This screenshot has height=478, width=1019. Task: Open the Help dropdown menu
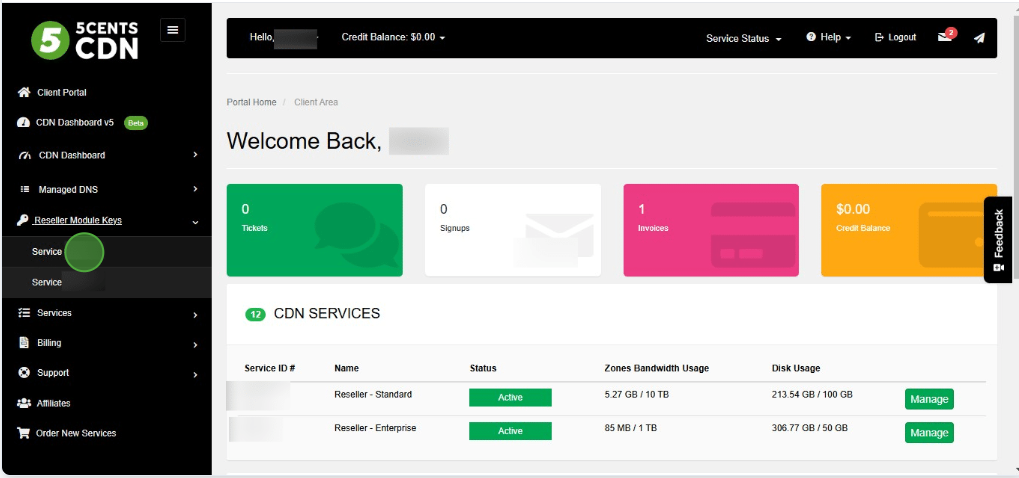point(829,38)
